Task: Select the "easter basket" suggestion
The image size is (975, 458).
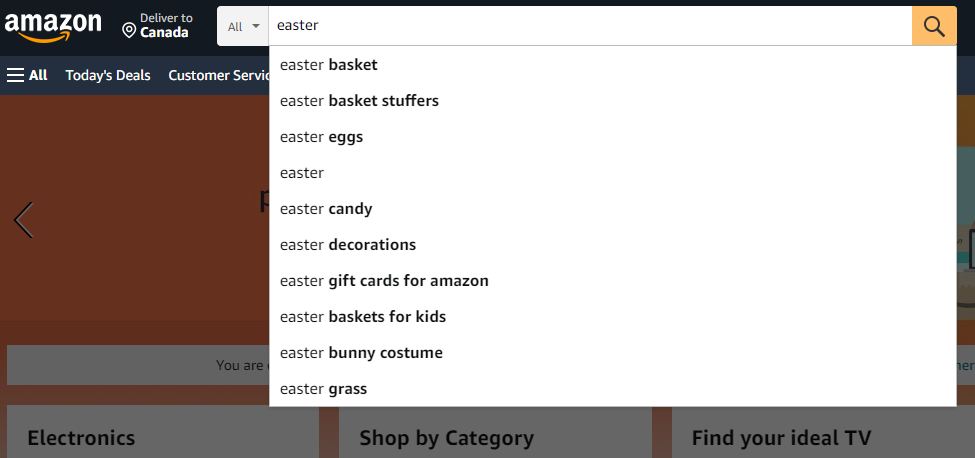Action: [612, 65]
